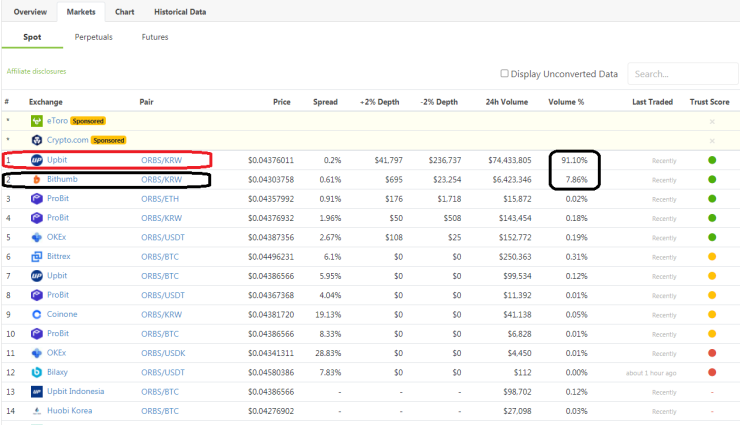The height and width of the screenshot is (425, 740).
Task: Click the ProBit logo in row 4
Action: (x=36, y=218)
